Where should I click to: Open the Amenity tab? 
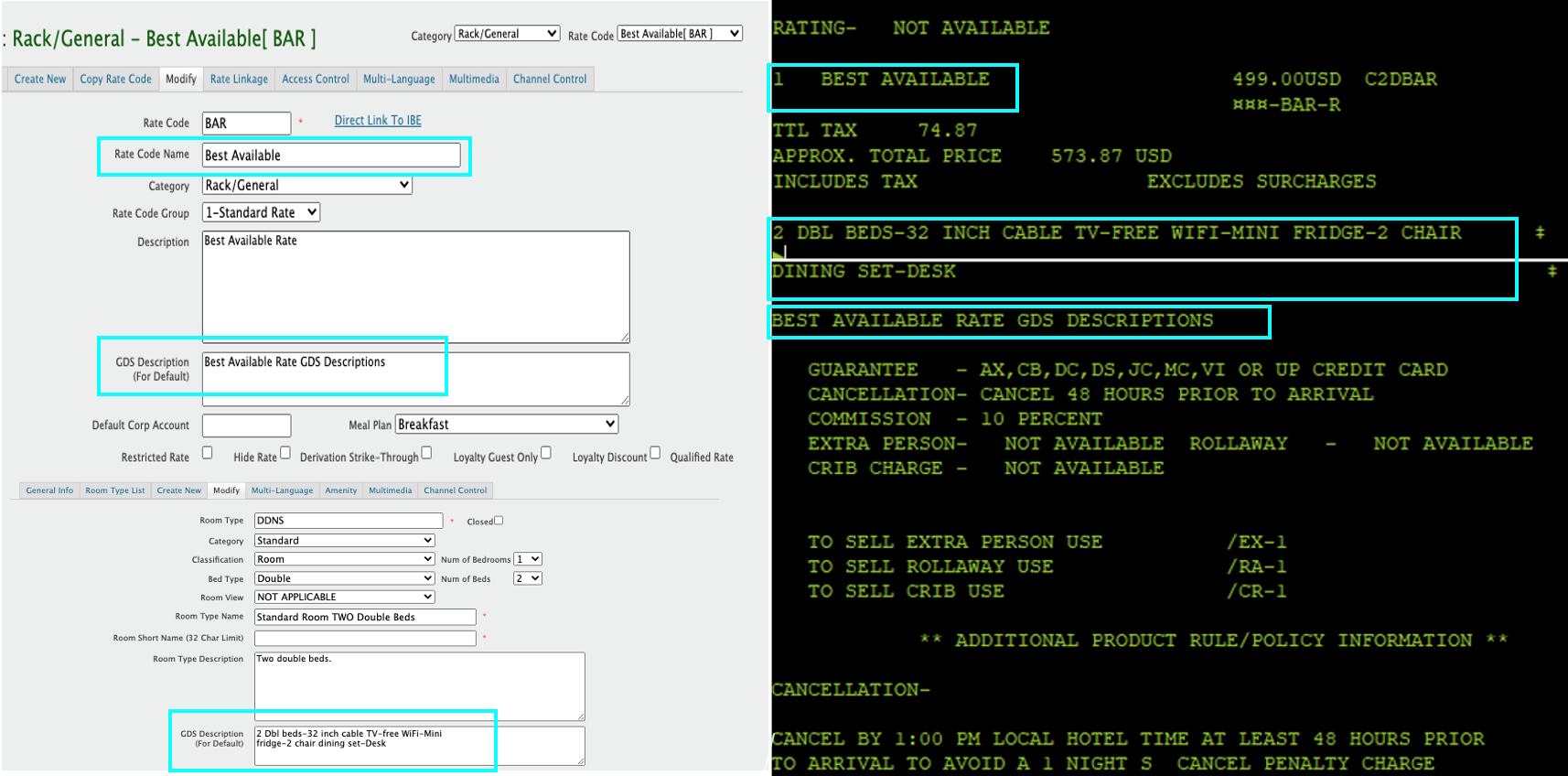341,490
